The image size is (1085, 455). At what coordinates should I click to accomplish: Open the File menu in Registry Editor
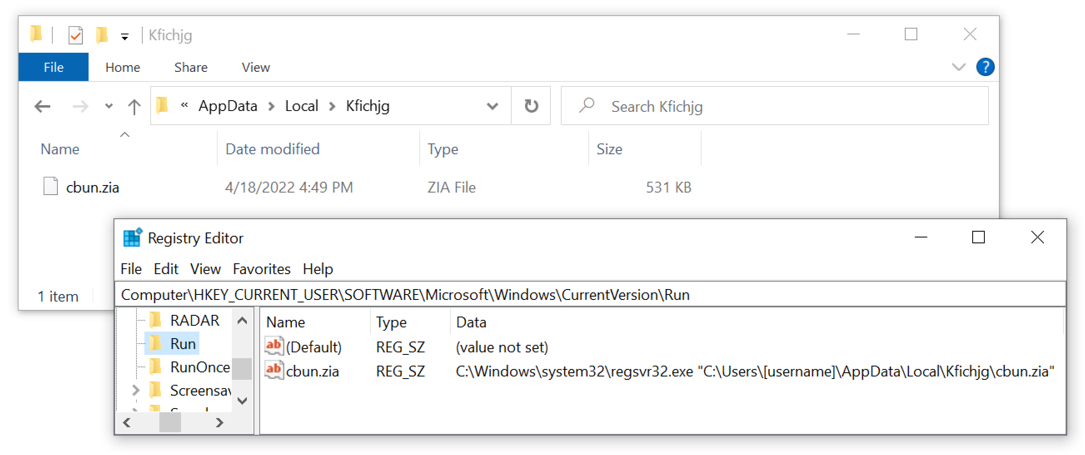[131, 268]
